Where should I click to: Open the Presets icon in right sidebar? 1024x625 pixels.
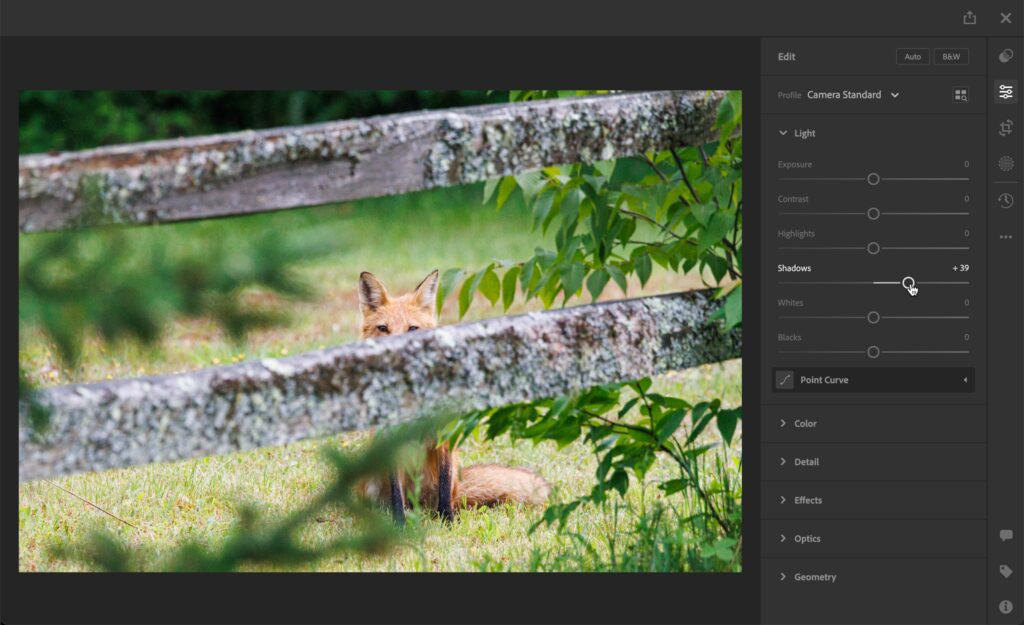(1006, 56)
